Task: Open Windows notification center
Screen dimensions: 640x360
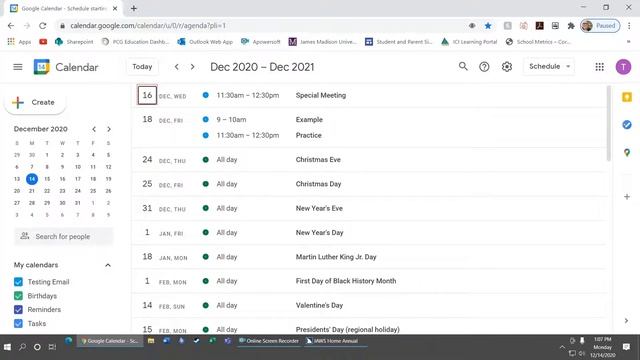Action: coord(626,347)
